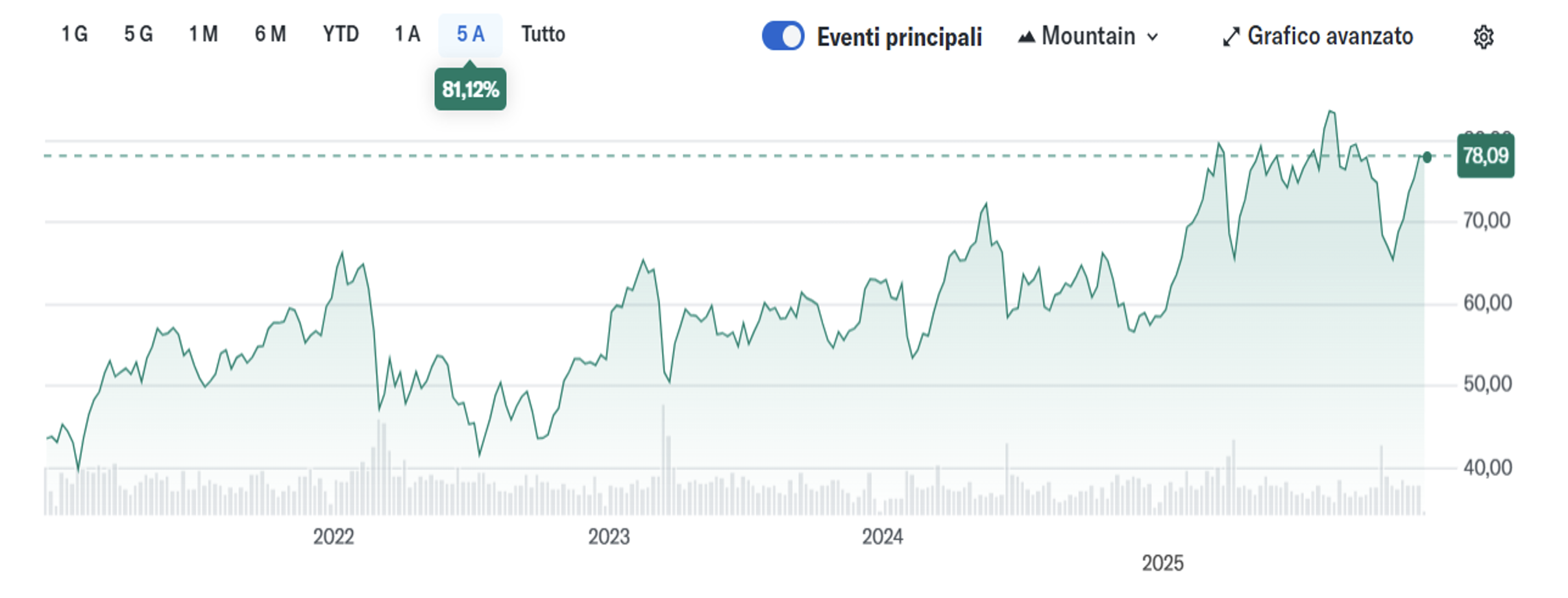This screenshot has height=598, width=1568.
Task: Choose the 1 A time range
Action: click(408, 34)
